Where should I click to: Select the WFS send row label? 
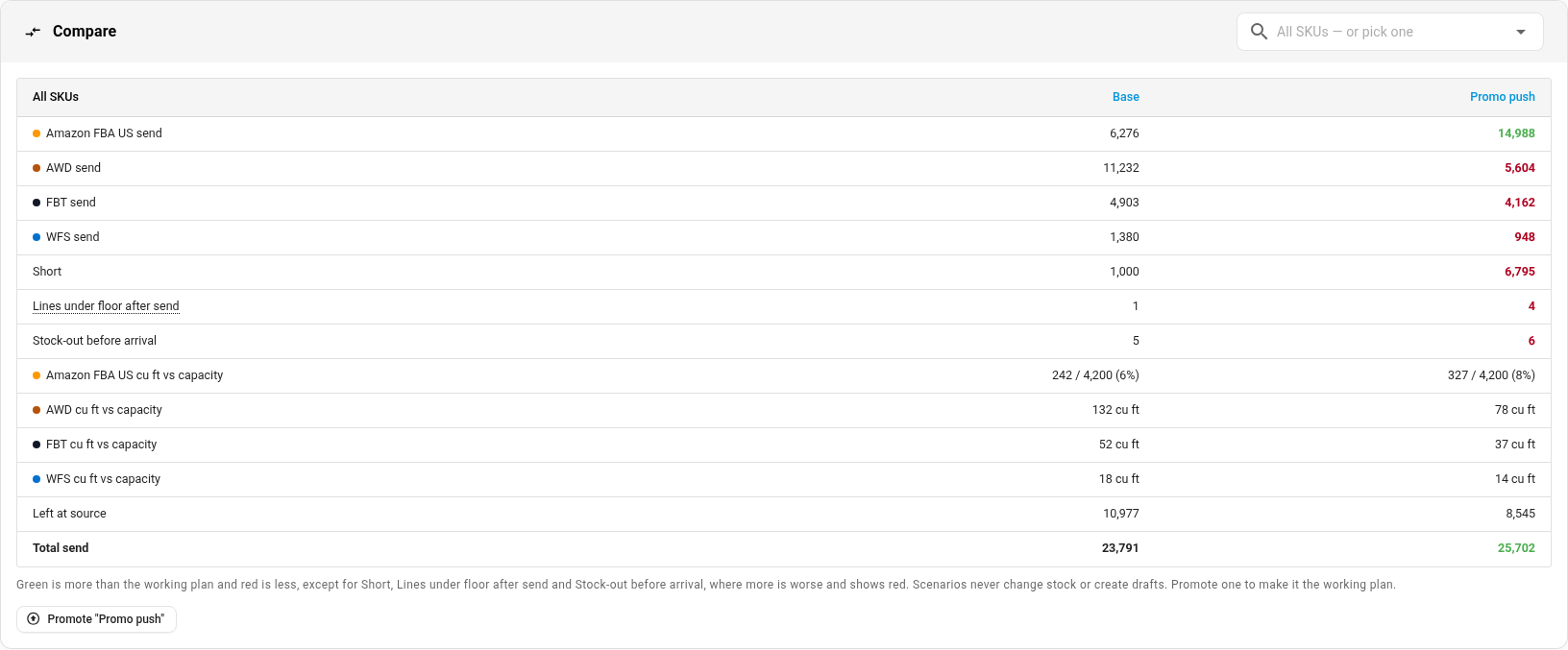[x=73, y=237]
